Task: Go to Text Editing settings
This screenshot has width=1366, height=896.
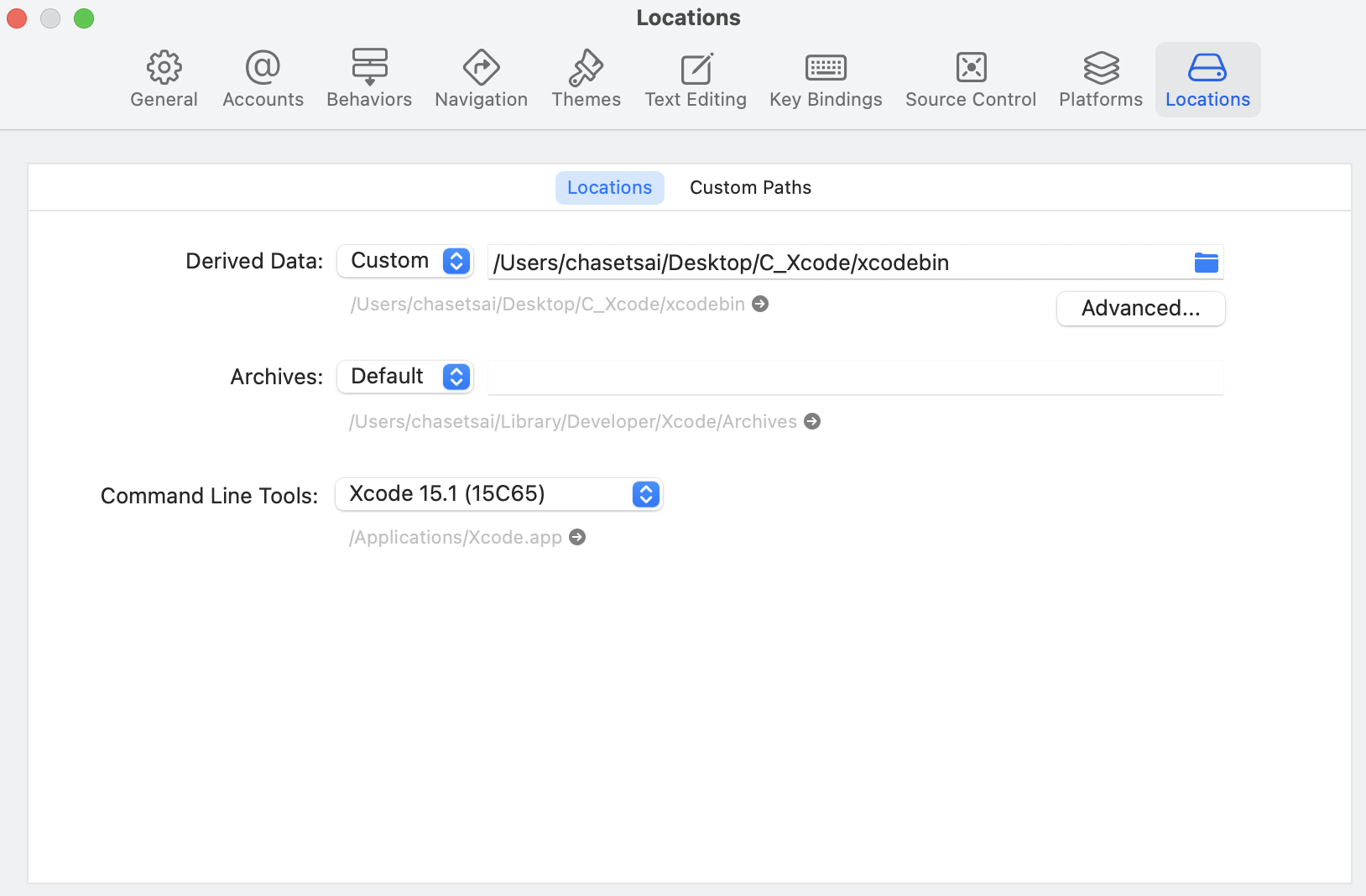Action: (696, 80)
